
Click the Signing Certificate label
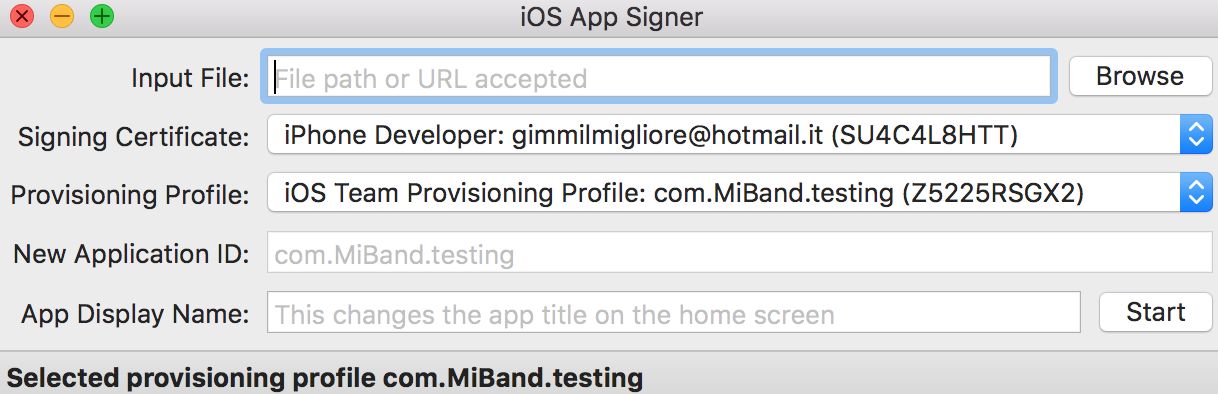tap(134, 136)
